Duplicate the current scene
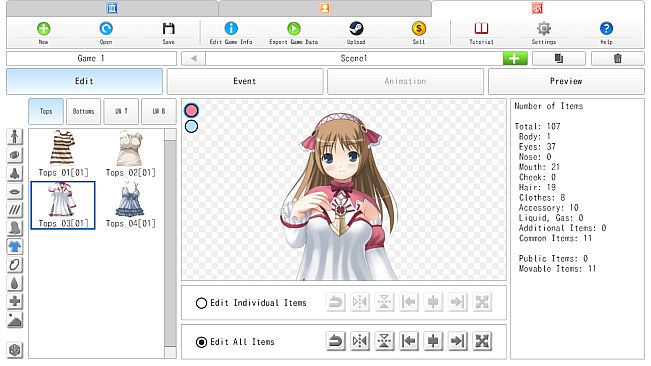Screen dimensions: 651x366 [x=559, y=59]
